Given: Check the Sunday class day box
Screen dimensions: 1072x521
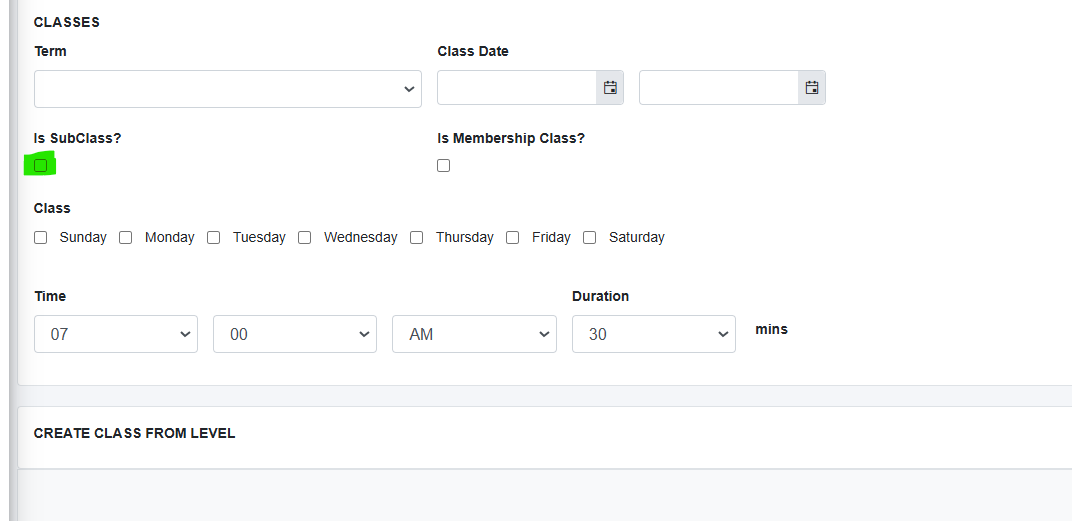Looking at the screenshot, I should click(40, 237).
